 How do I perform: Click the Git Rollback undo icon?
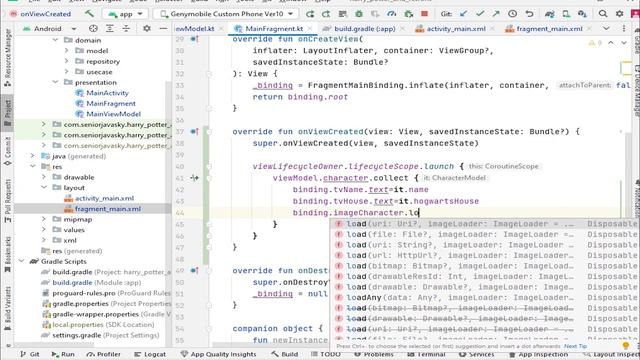(529, 14)
